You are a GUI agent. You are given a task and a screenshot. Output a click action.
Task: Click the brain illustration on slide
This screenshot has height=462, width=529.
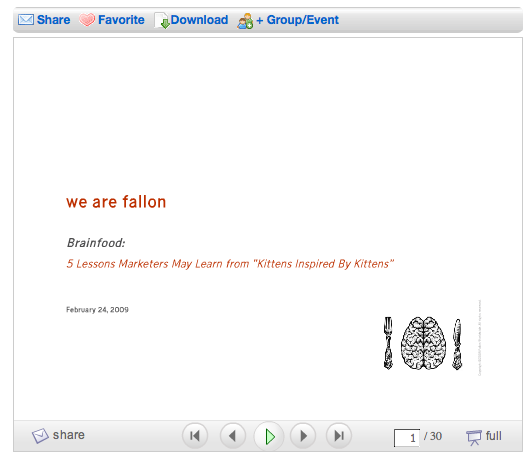click(423, 343)
